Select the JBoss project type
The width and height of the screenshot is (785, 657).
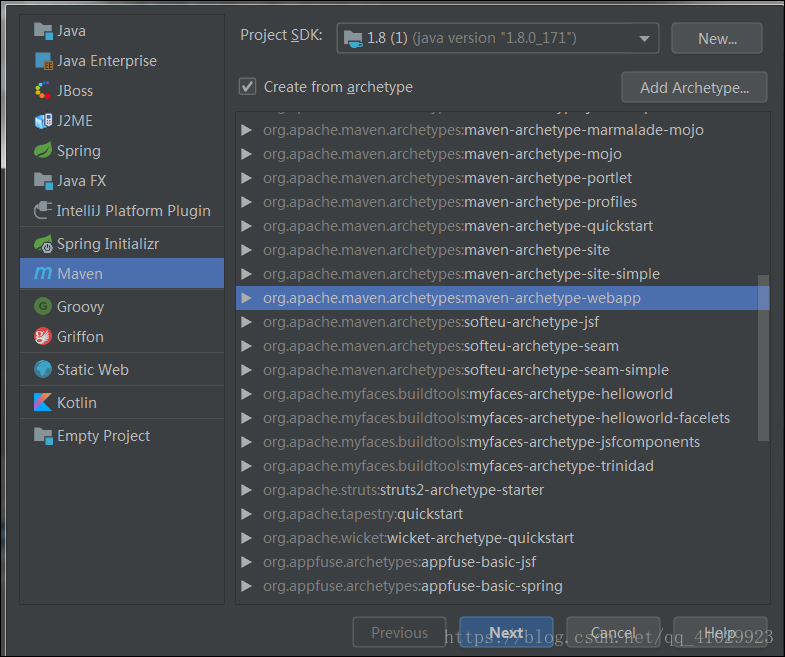(122, 91)
